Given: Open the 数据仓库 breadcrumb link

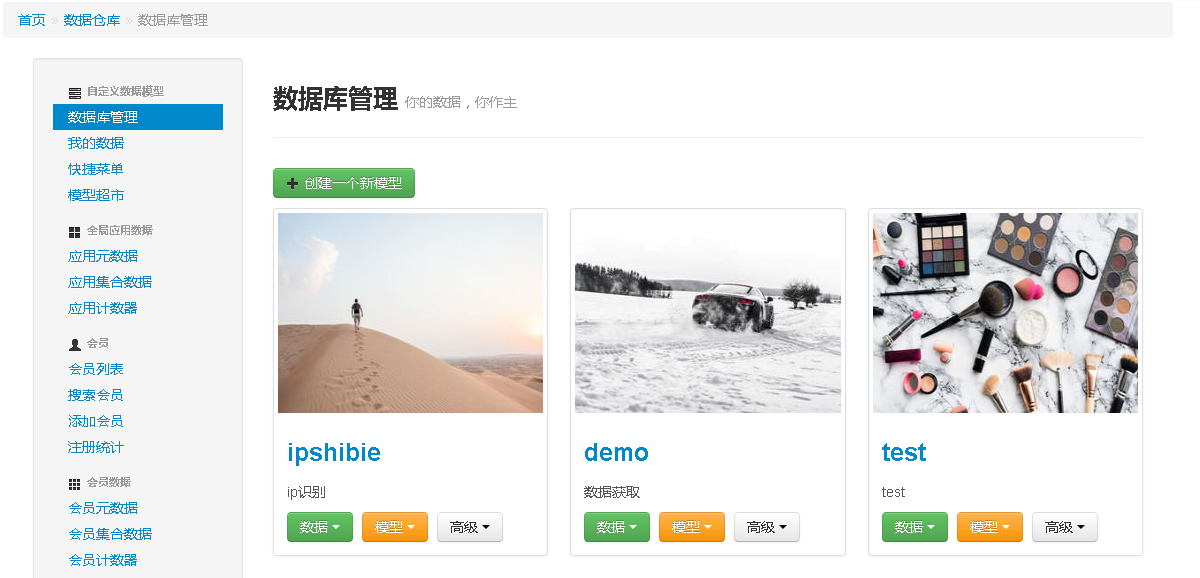Looking at the screenshot, I should (92, 20).
